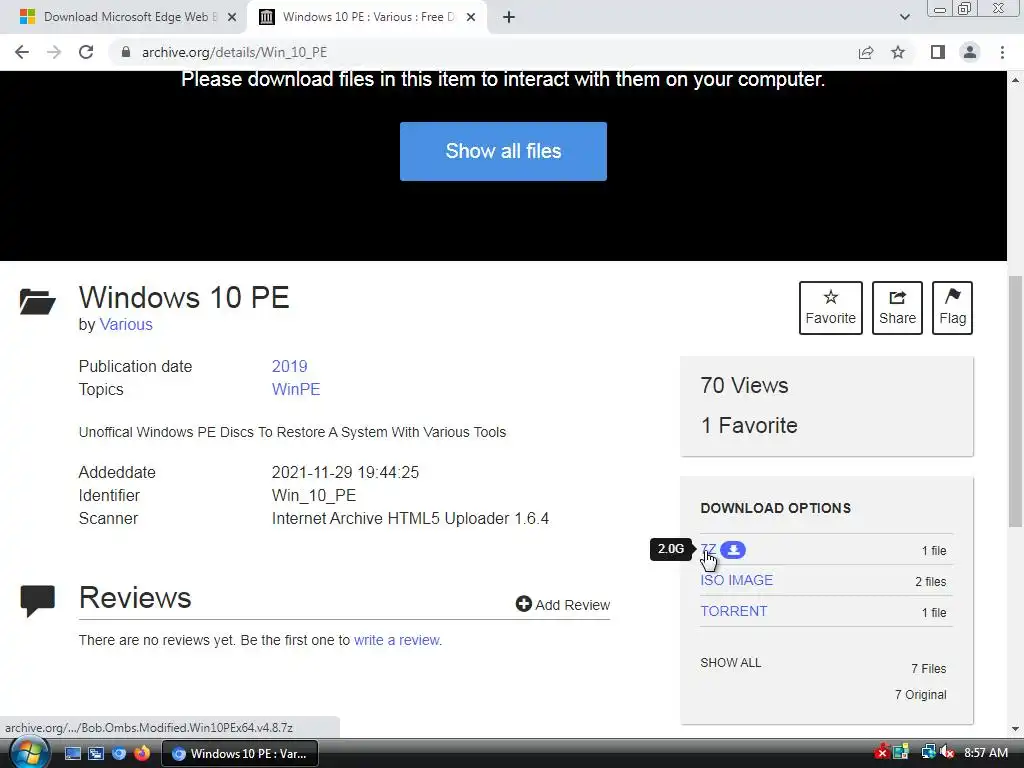This screenshot has height=768, width=1024.
Task: Launch Chrome from quick launch
Action: 119,753
